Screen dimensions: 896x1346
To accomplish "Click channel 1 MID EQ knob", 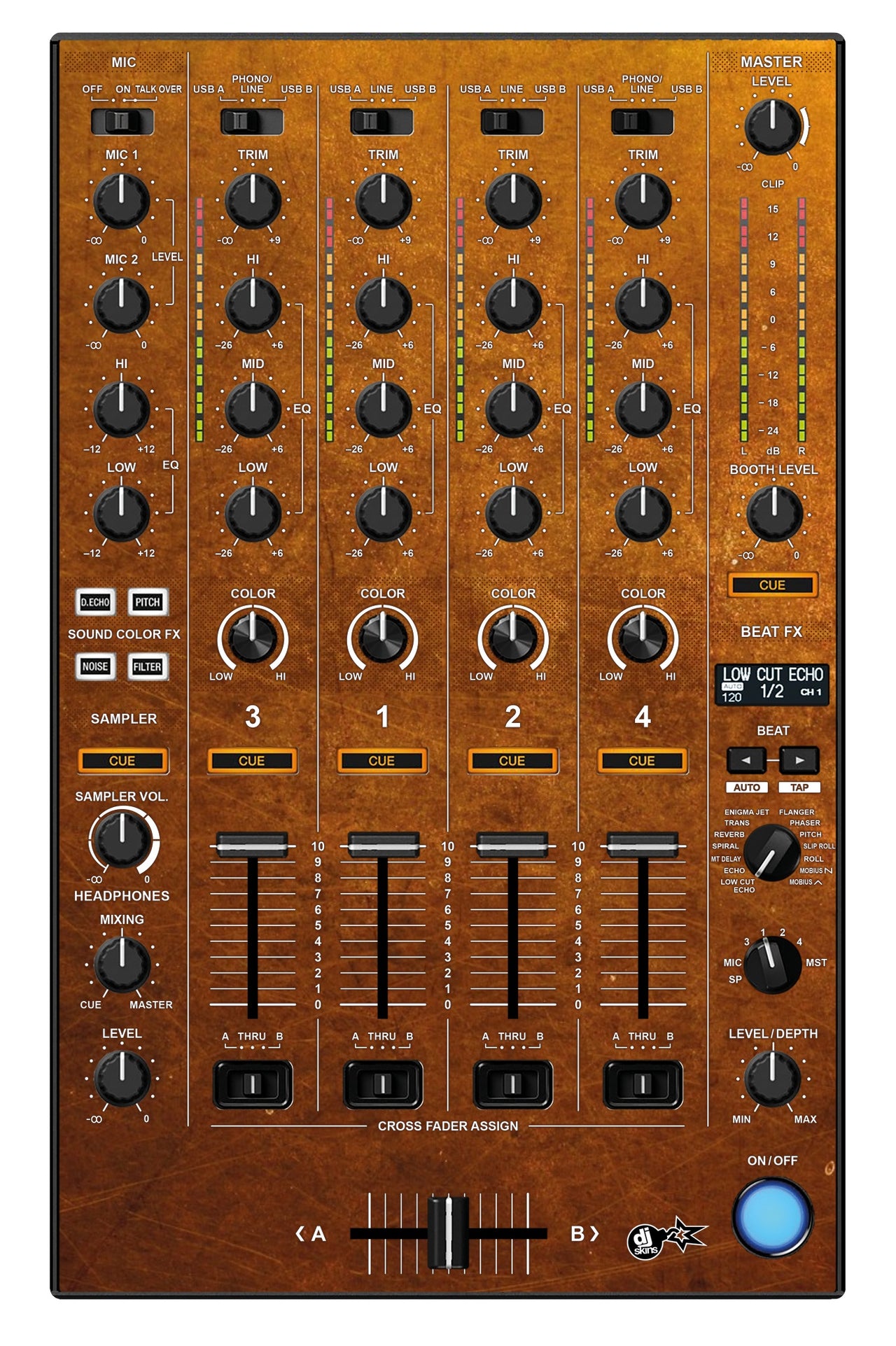I will click(x=383, y=409).
